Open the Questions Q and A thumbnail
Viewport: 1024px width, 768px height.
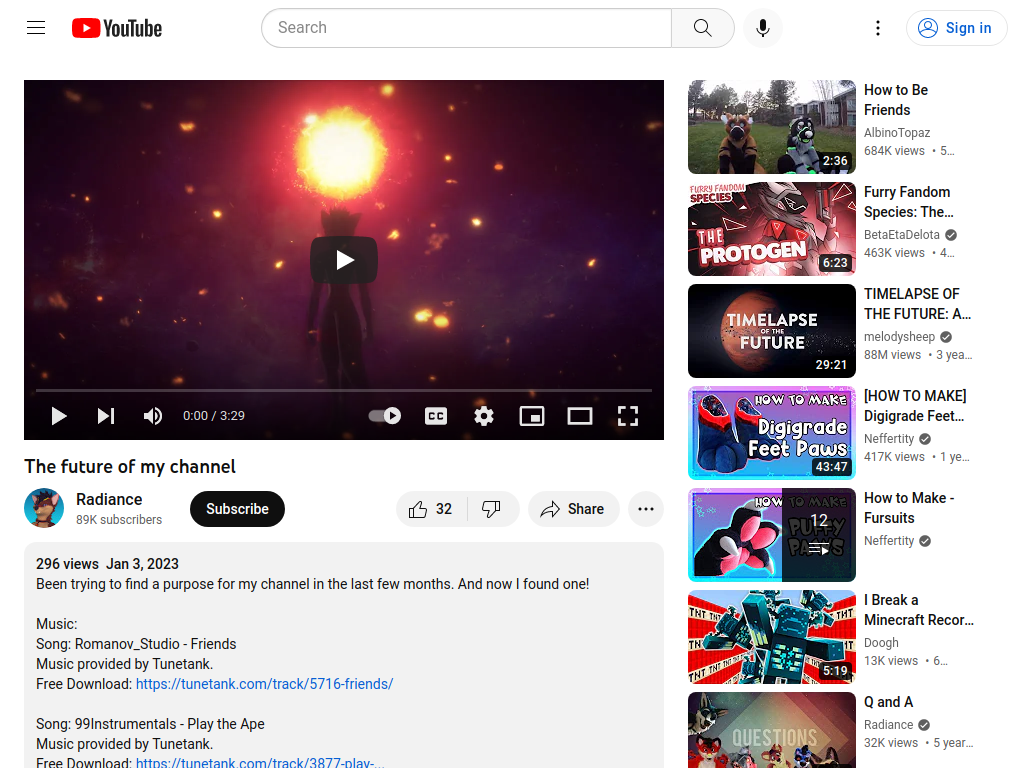click(772, 730)
